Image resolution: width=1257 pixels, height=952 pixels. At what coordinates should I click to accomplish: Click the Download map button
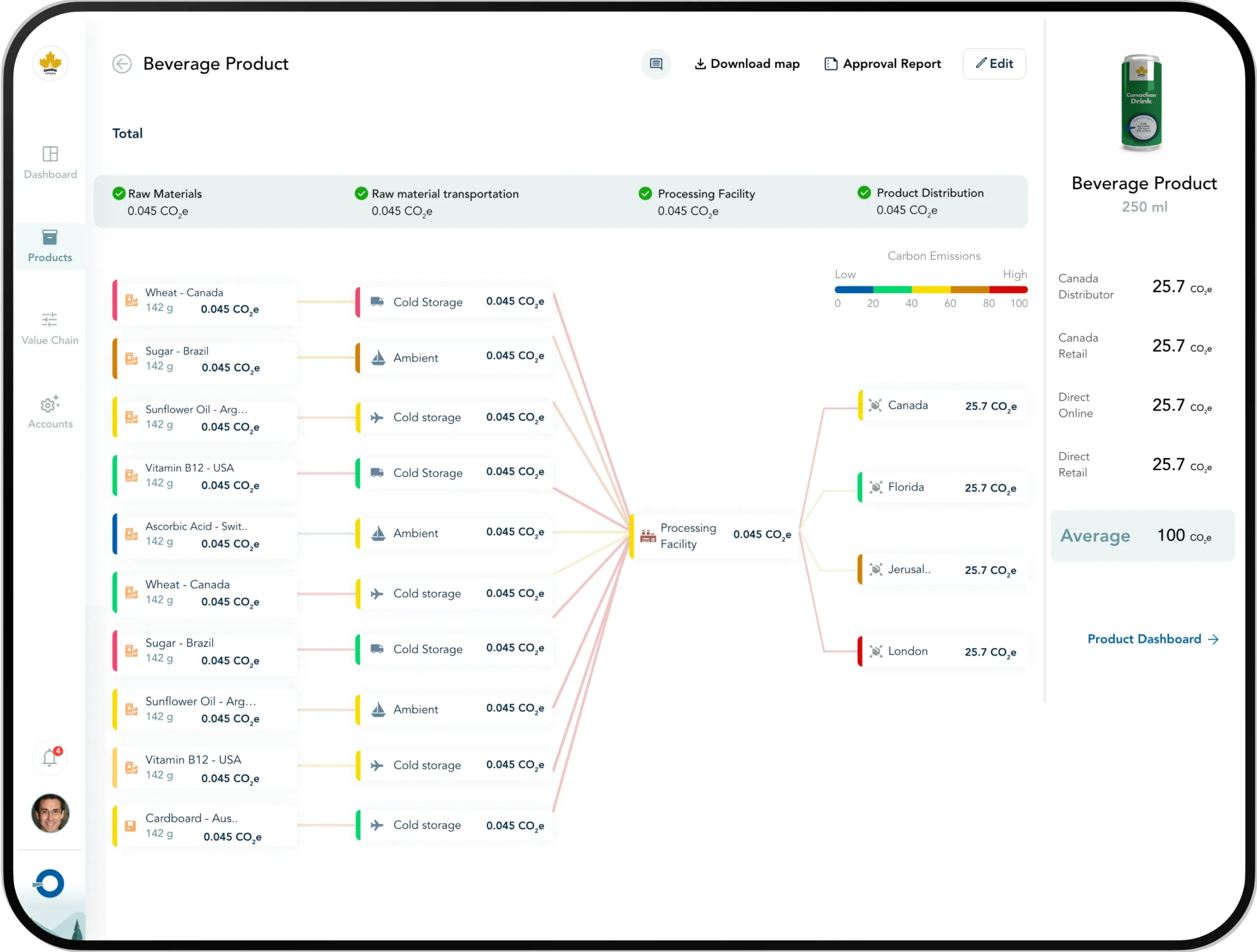pyautogui.click(x=747, y=64)
